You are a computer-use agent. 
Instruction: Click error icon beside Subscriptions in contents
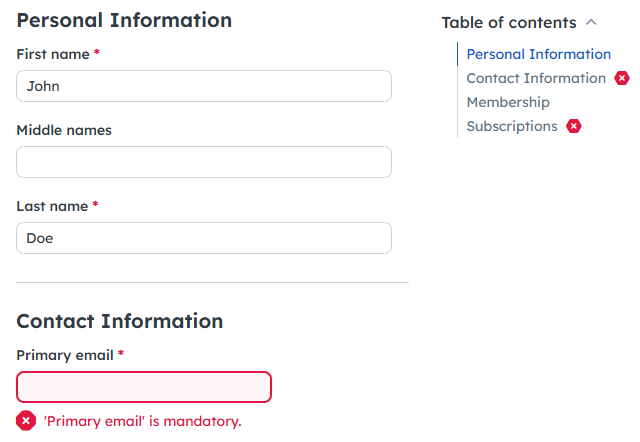click(x=574, y=126)
